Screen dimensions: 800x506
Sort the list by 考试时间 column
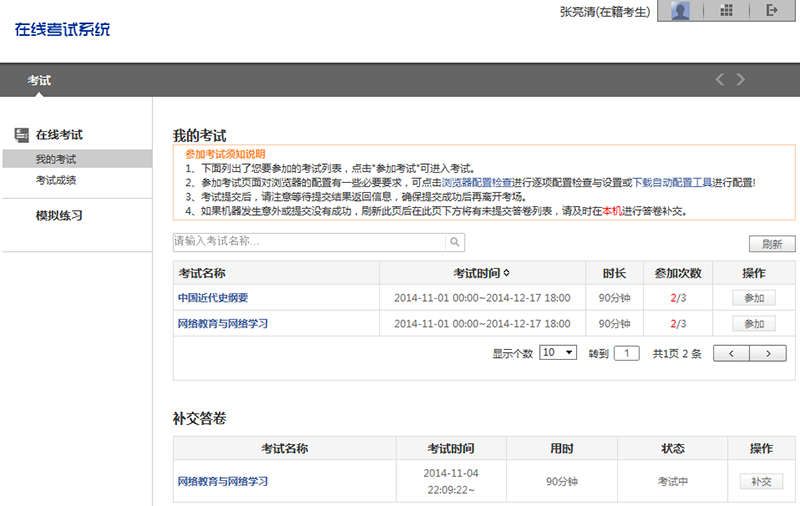(481, 273)
